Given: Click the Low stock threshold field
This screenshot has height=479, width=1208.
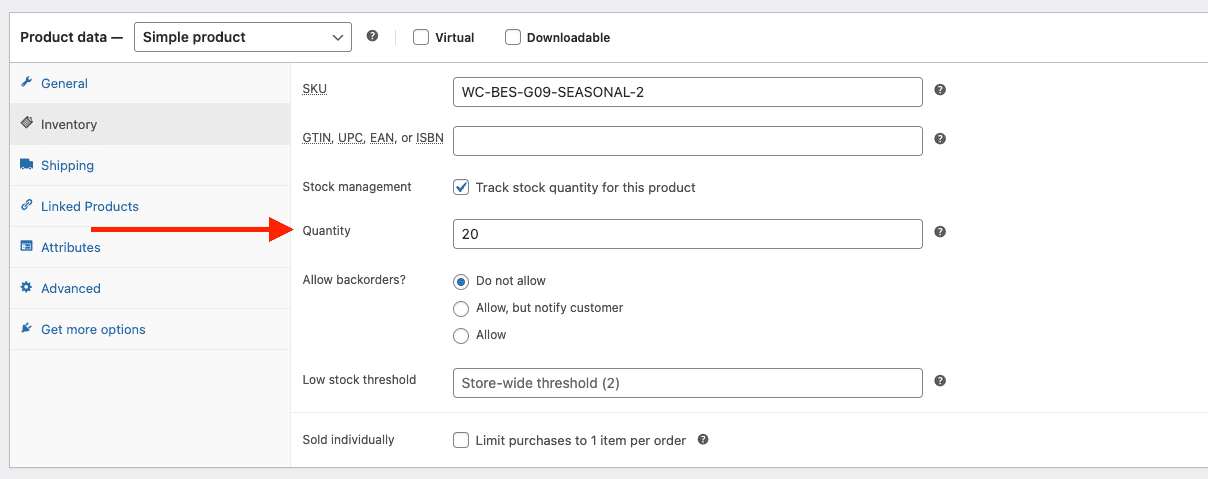Looking at the screenshot, I should tap(688, 383).
